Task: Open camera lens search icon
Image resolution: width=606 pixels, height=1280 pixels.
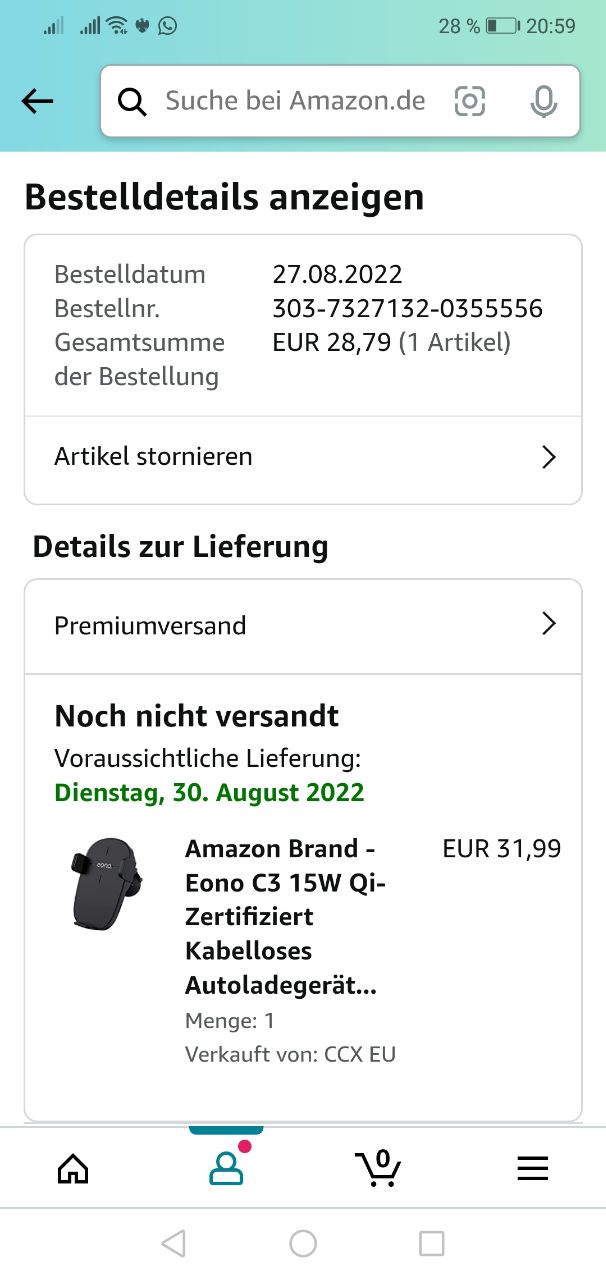Action: 469,101
